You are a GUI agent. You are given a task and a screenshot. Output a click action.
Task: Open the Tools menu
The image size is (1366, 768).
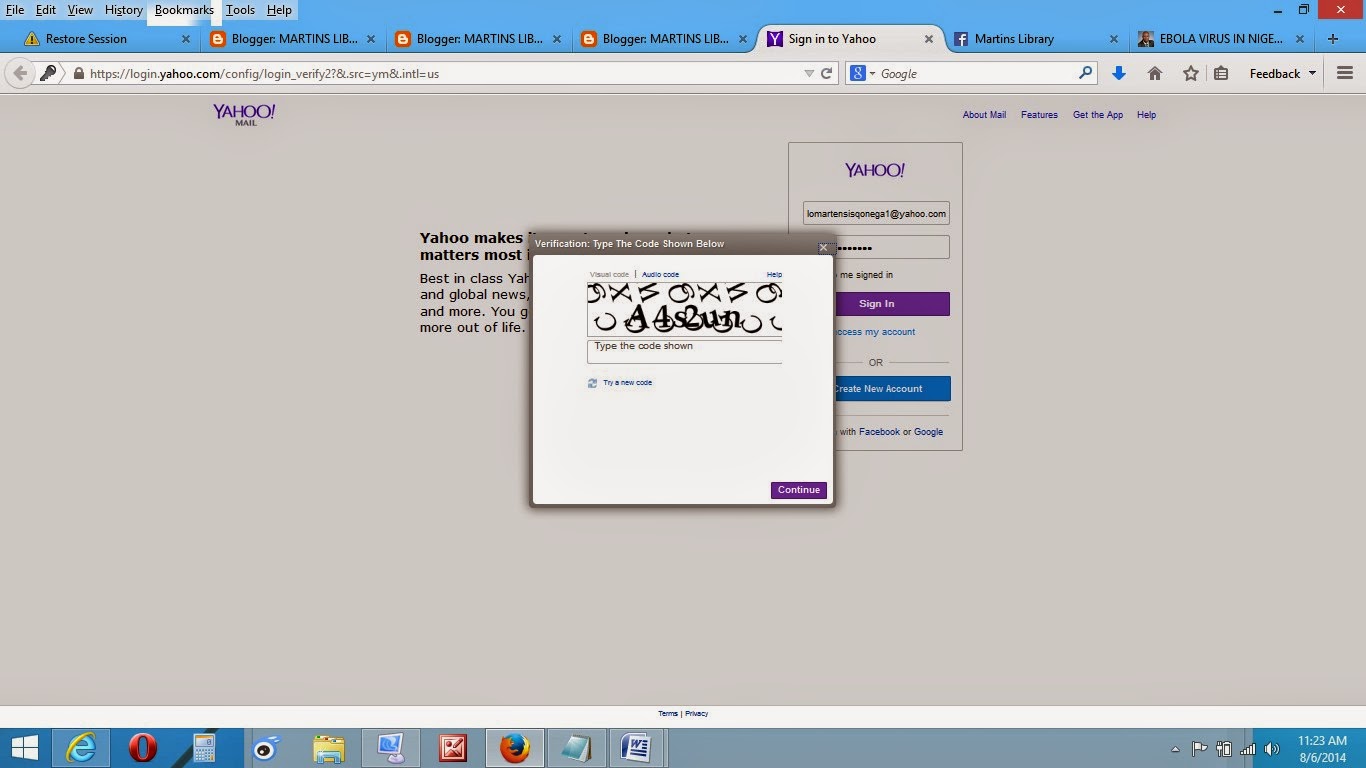tap(240, 10)
